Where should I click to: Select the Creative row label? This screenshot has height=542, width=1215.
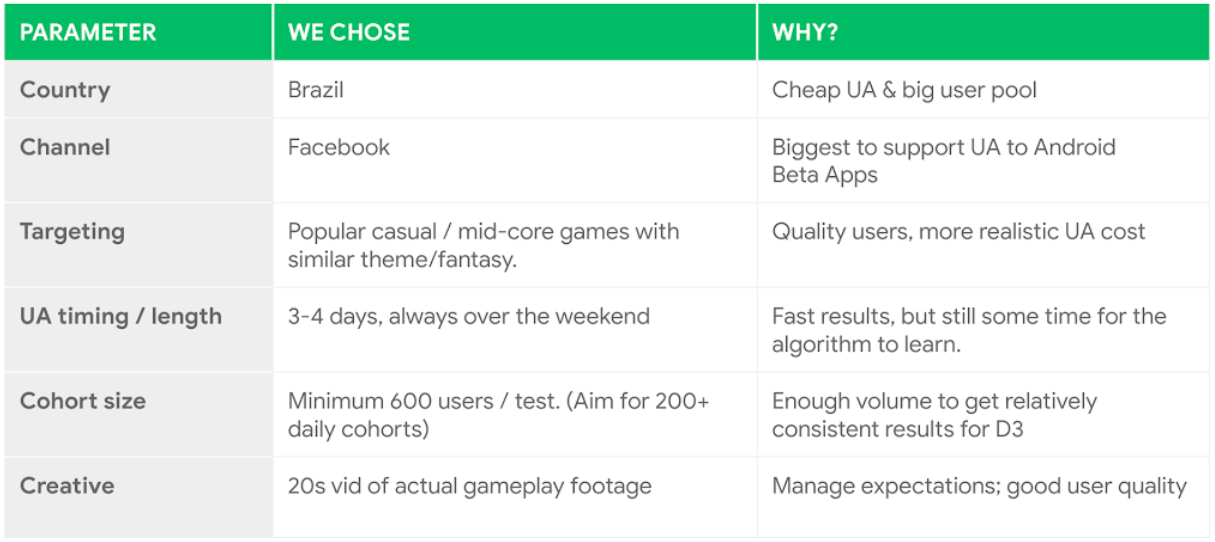pyautogui.click(x=67, y=486)
